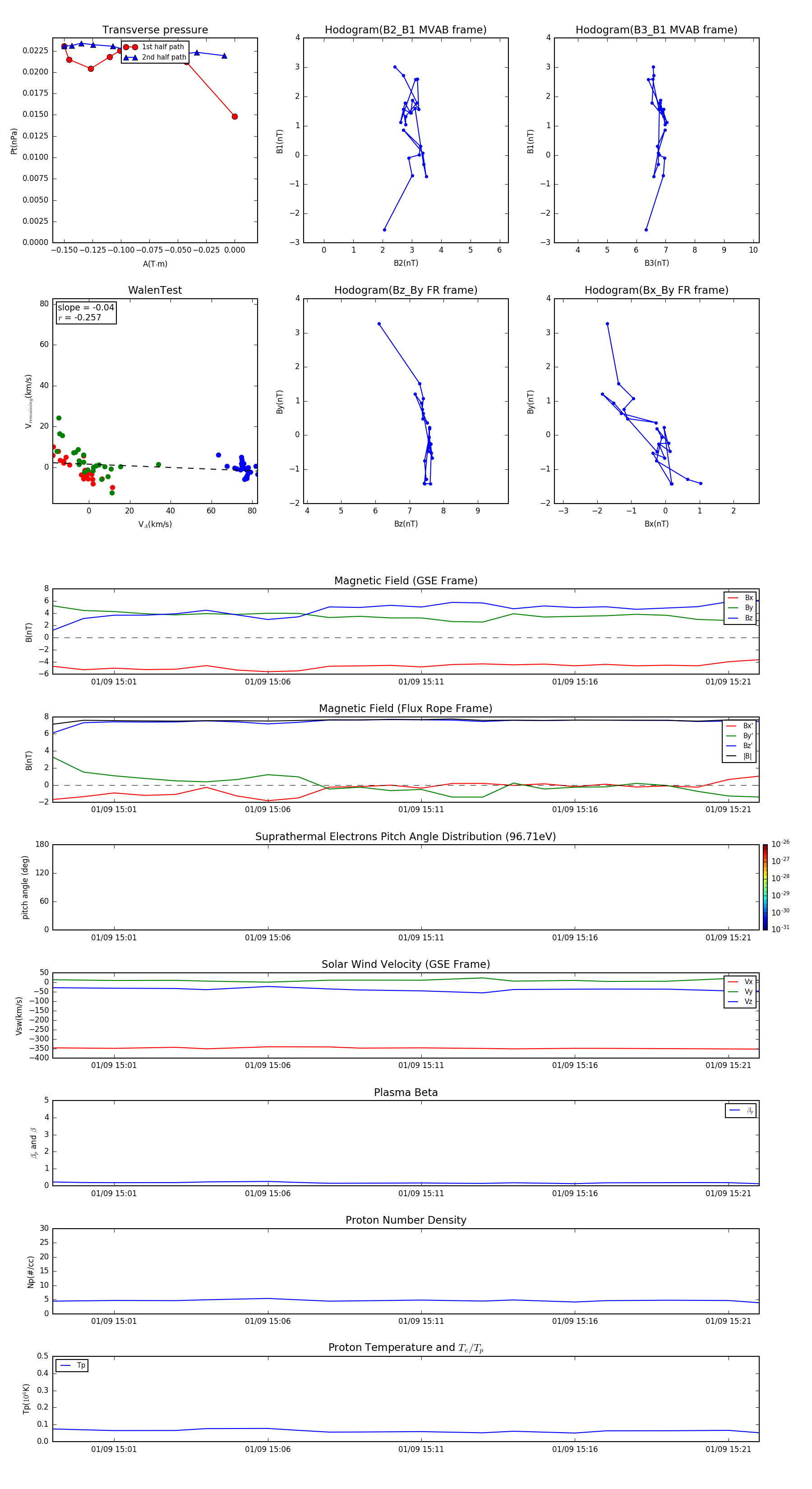Click the '|B|' legend entry in Flux Rope panel

coord(740,756)
